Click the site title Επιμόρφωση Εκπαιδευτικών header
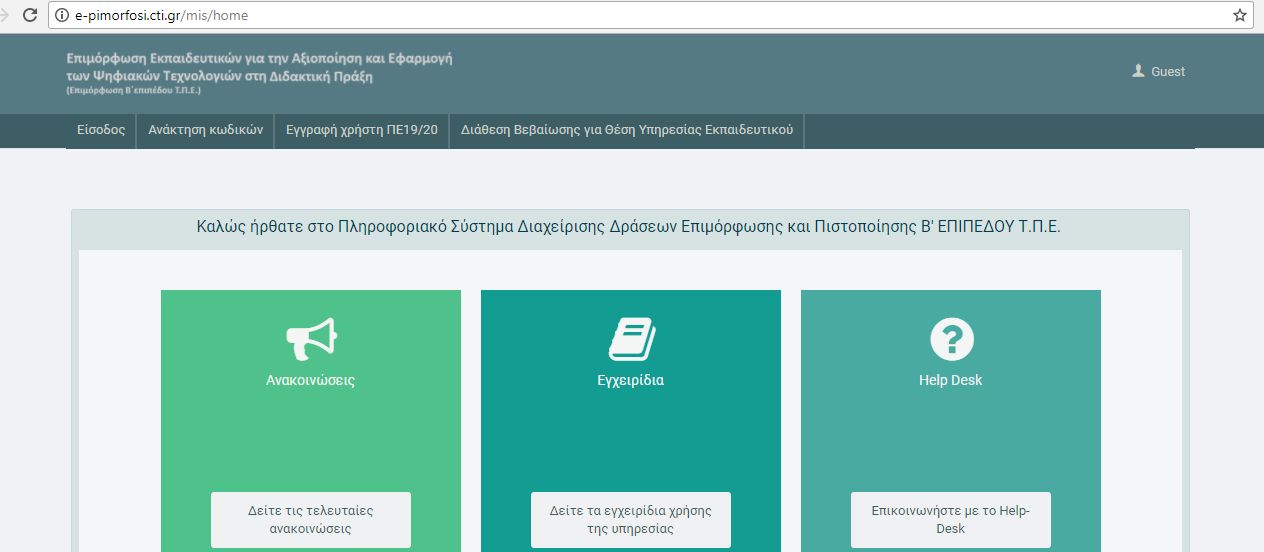 click(259, 67)
